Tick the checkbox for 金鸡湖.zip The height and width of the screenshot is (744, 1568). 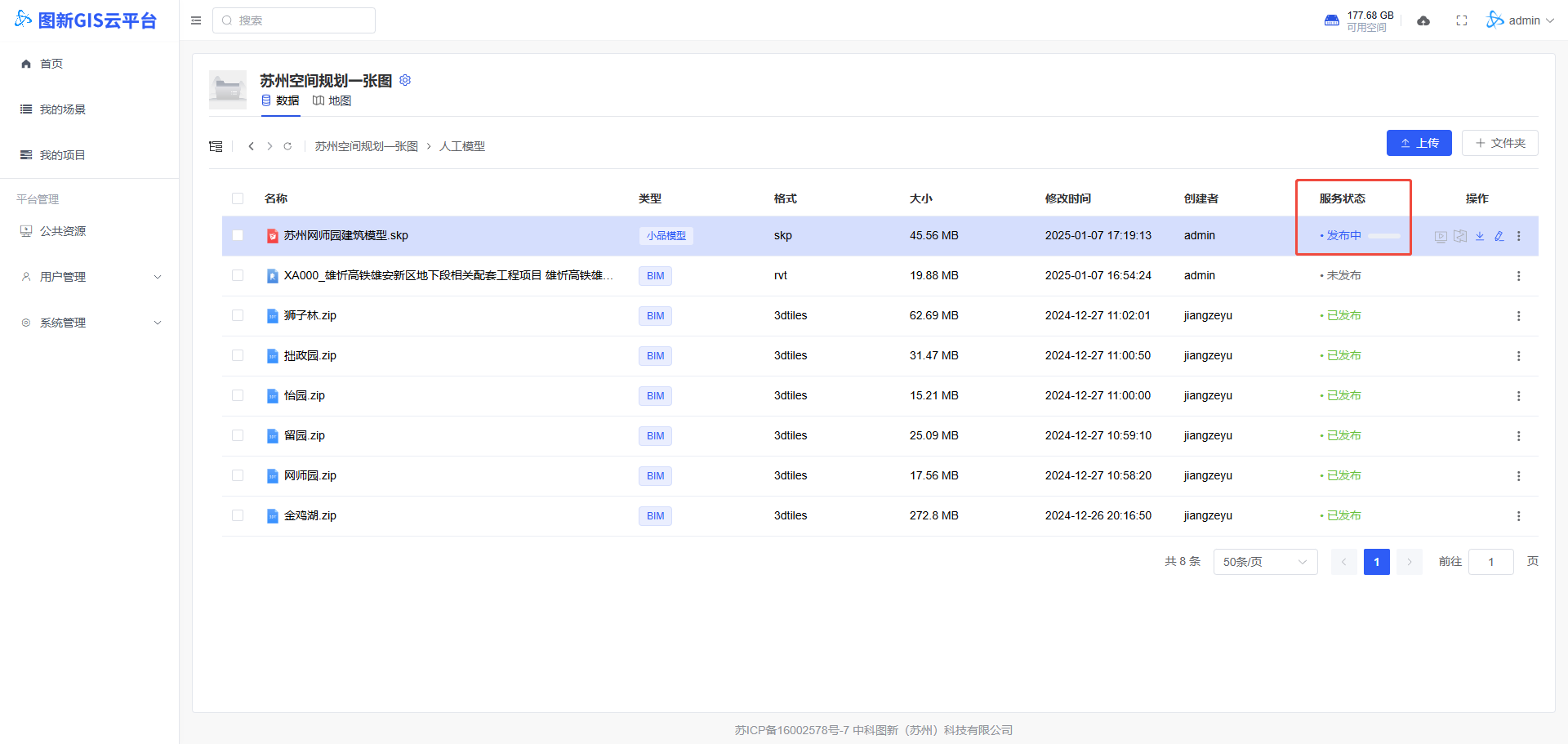(238, 515)
